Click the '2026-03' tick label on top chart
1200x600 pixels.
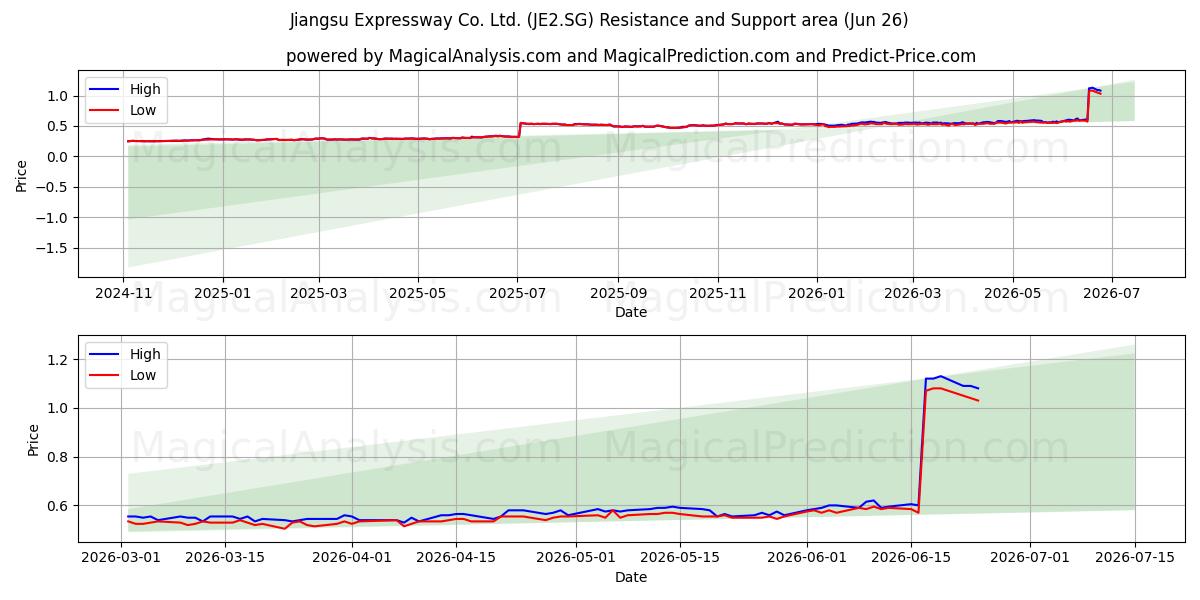(x=912, y=293)
